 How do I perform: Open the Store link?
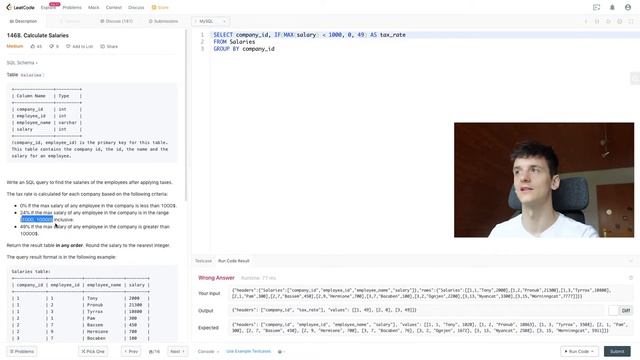pos(160,7)
